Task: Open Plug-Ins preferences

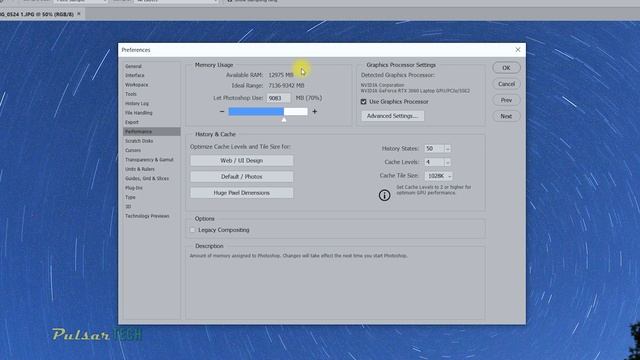Action: (x=134, y=188)
